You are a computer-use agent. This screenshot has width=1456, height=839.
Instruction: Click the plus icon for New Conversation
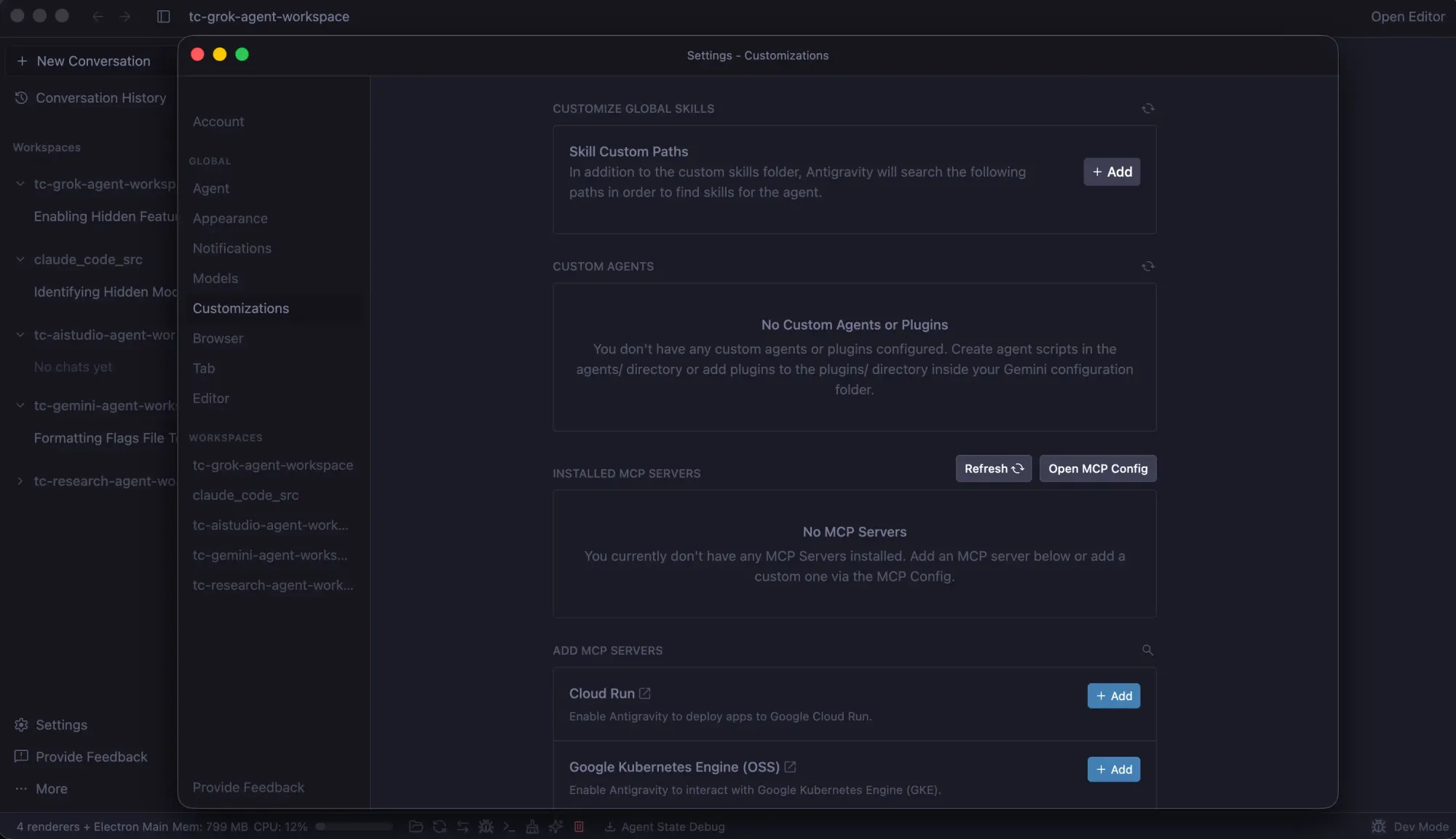[x=22, y=61]
